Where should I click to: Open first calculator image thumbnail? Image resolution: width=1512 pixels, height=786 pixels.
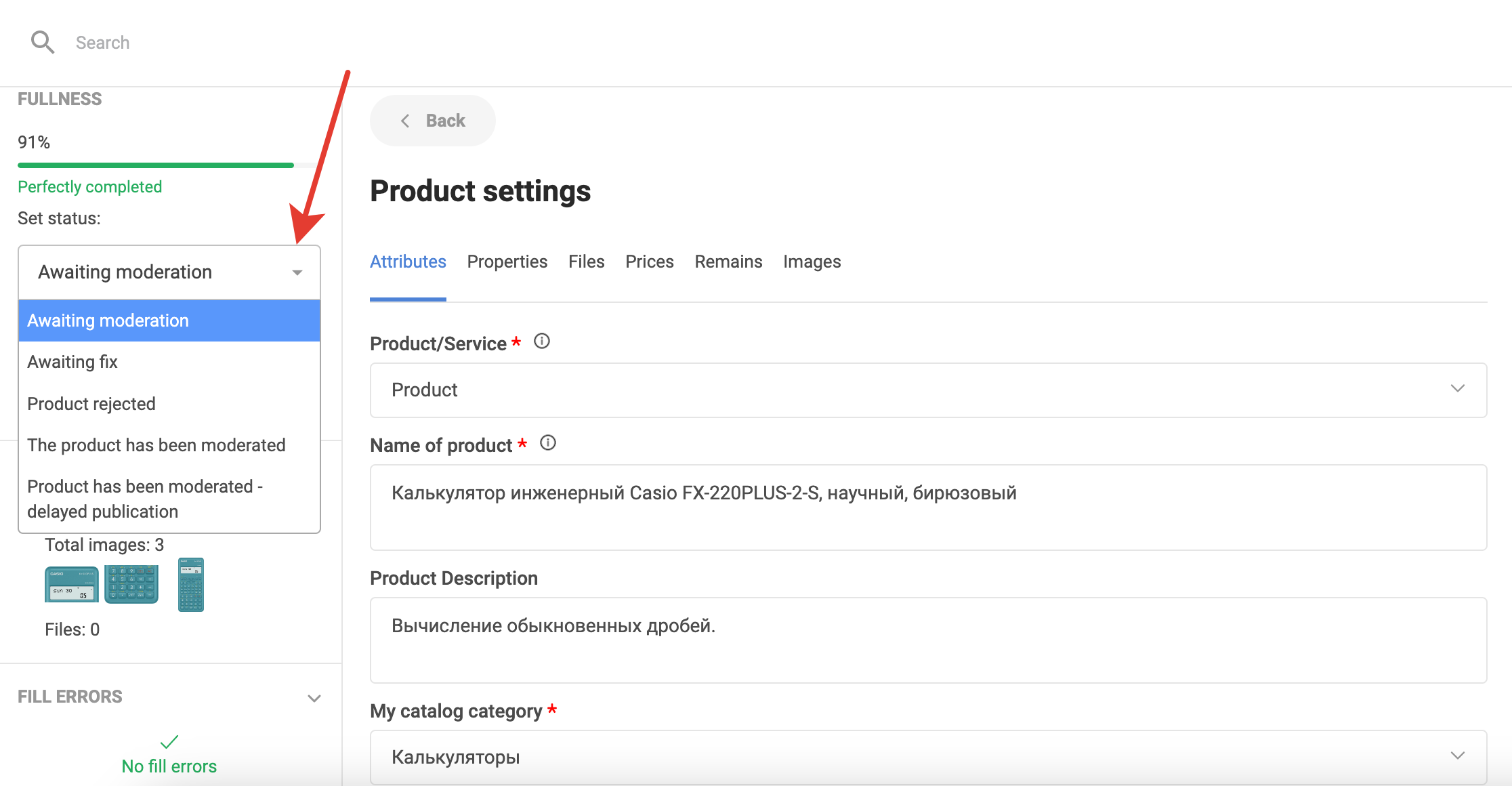[71, 585]
